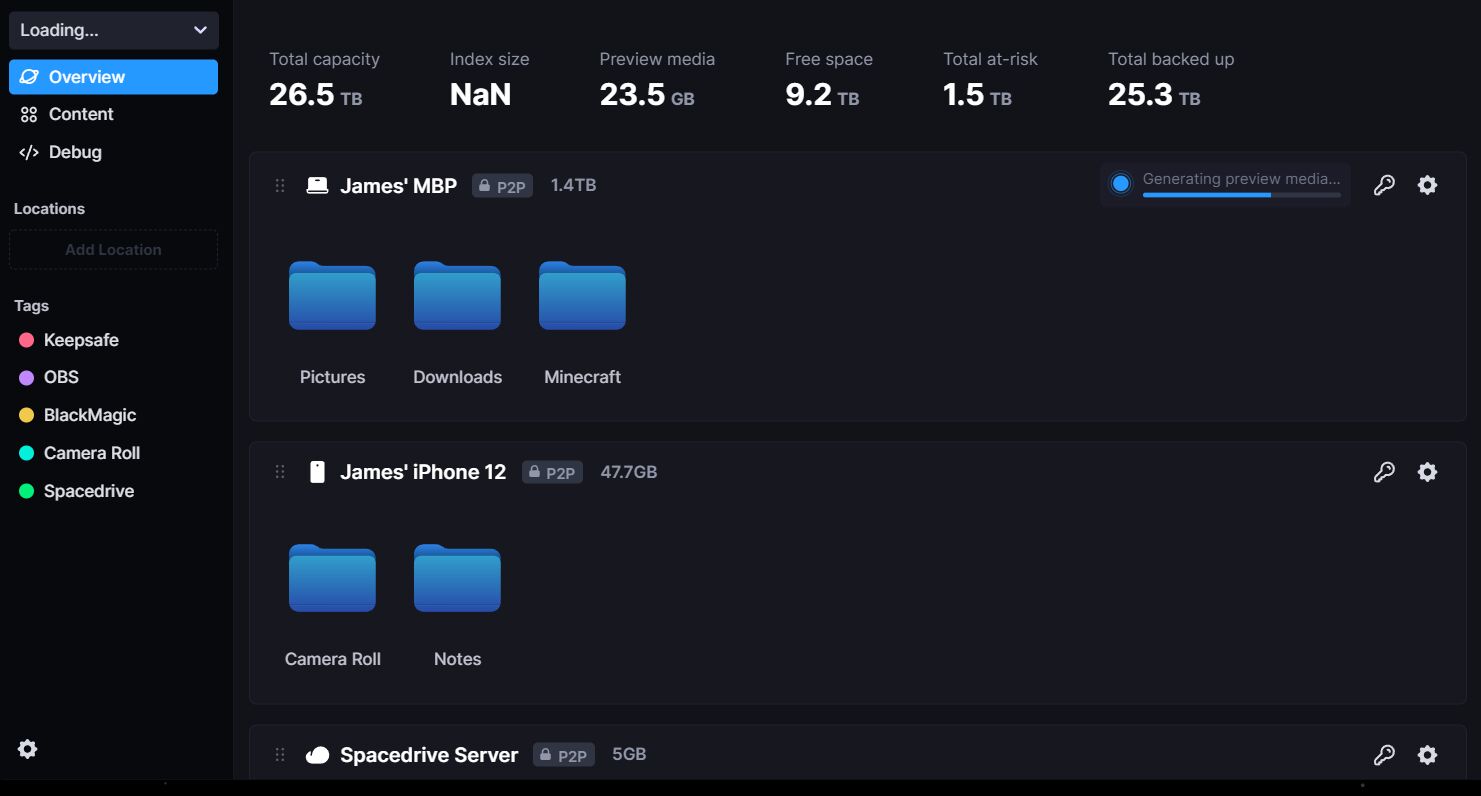The width and height of the screenshot is (1481, 796).
Task: Open the Loading... library dropdown
Action: tap(113, 30)
